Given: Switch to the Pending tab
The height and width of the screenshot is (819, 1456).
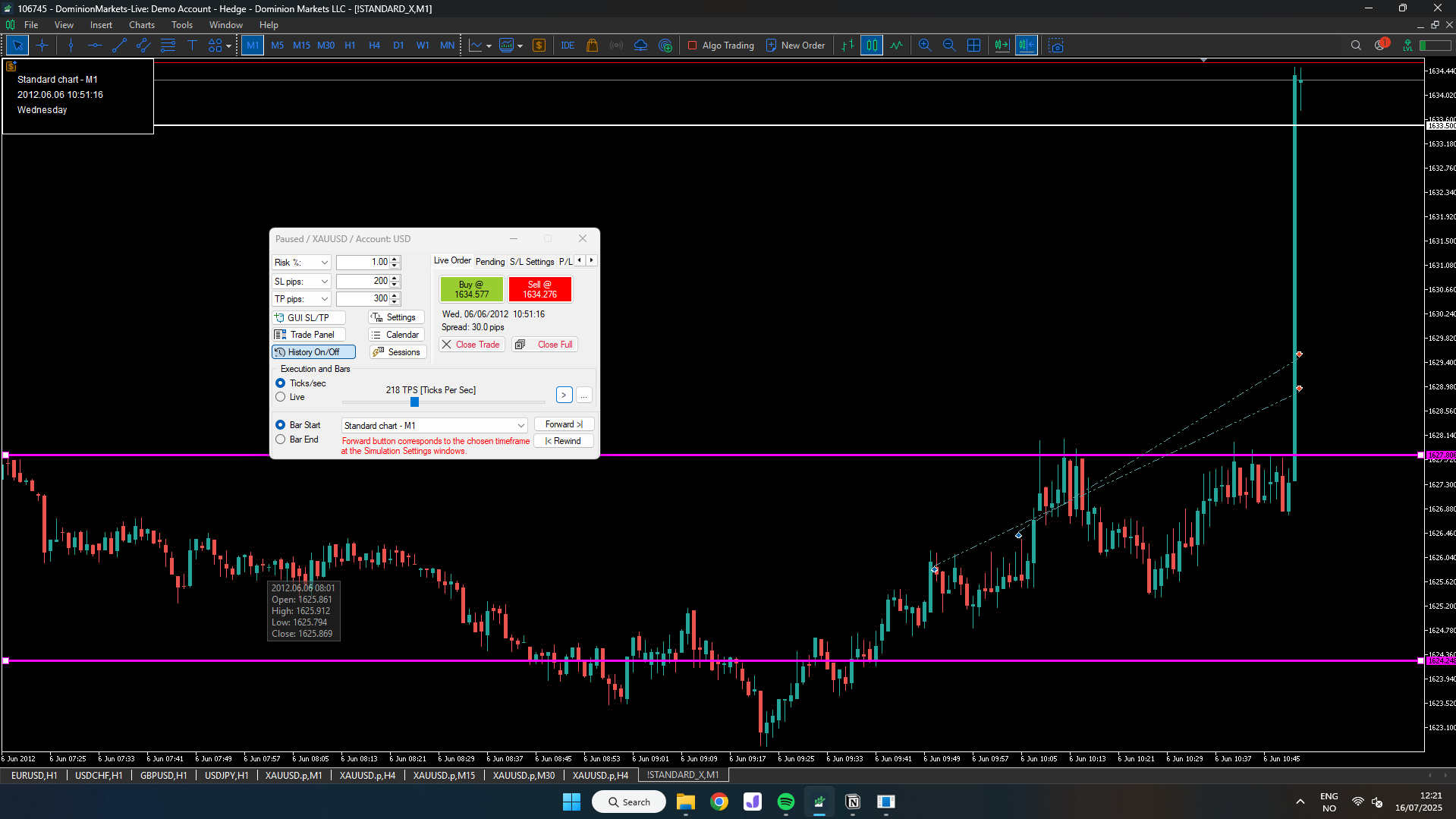Looking at the screenshot, I should pos(490,262).
